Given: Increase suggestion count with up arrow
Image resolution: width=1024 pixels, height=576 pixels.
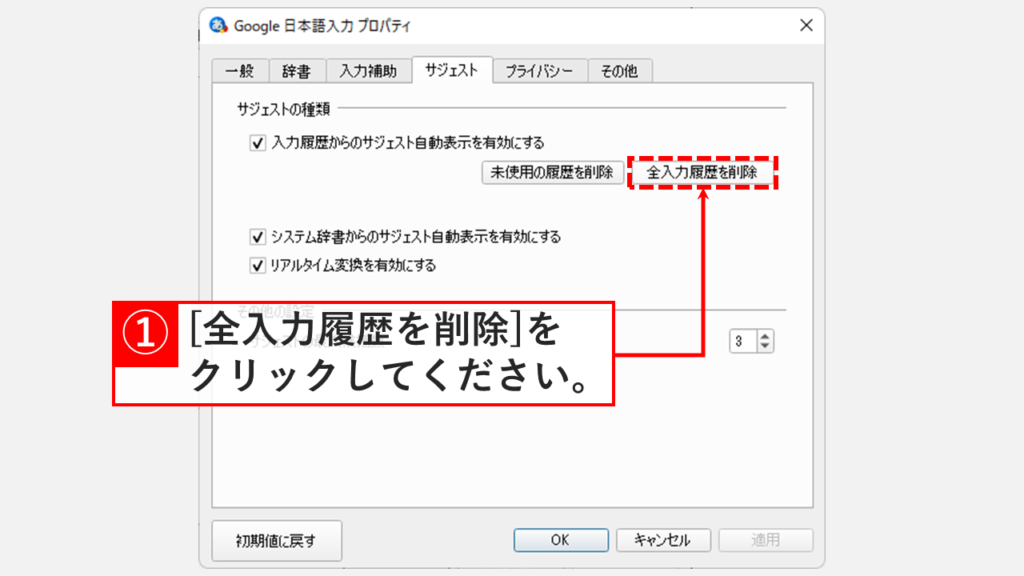Looking at the screenshot, I should [x=765, y=336].
